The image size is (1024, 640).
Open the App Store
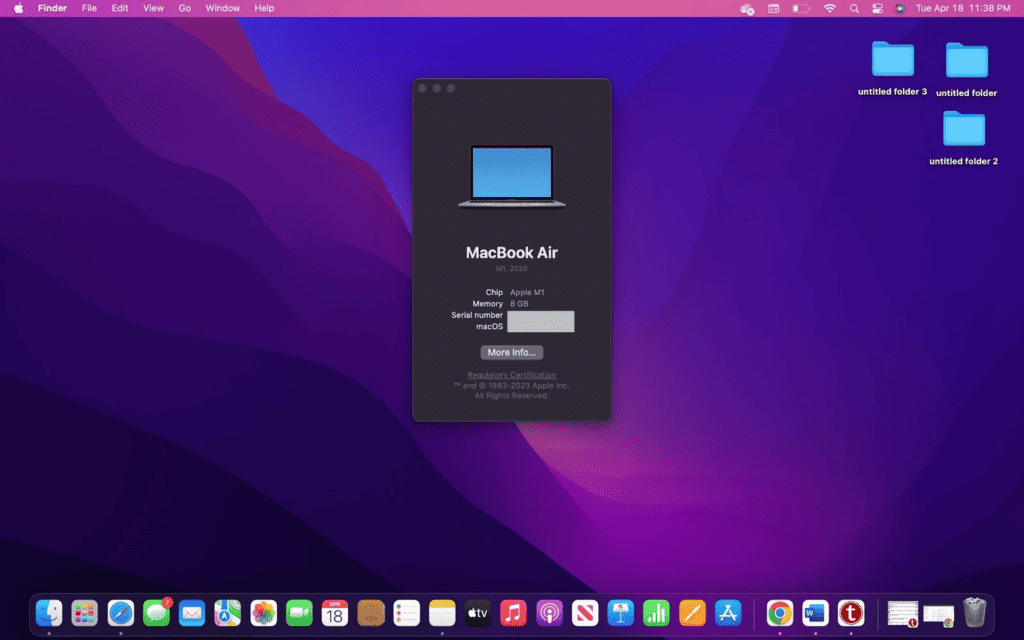point(726,614)
